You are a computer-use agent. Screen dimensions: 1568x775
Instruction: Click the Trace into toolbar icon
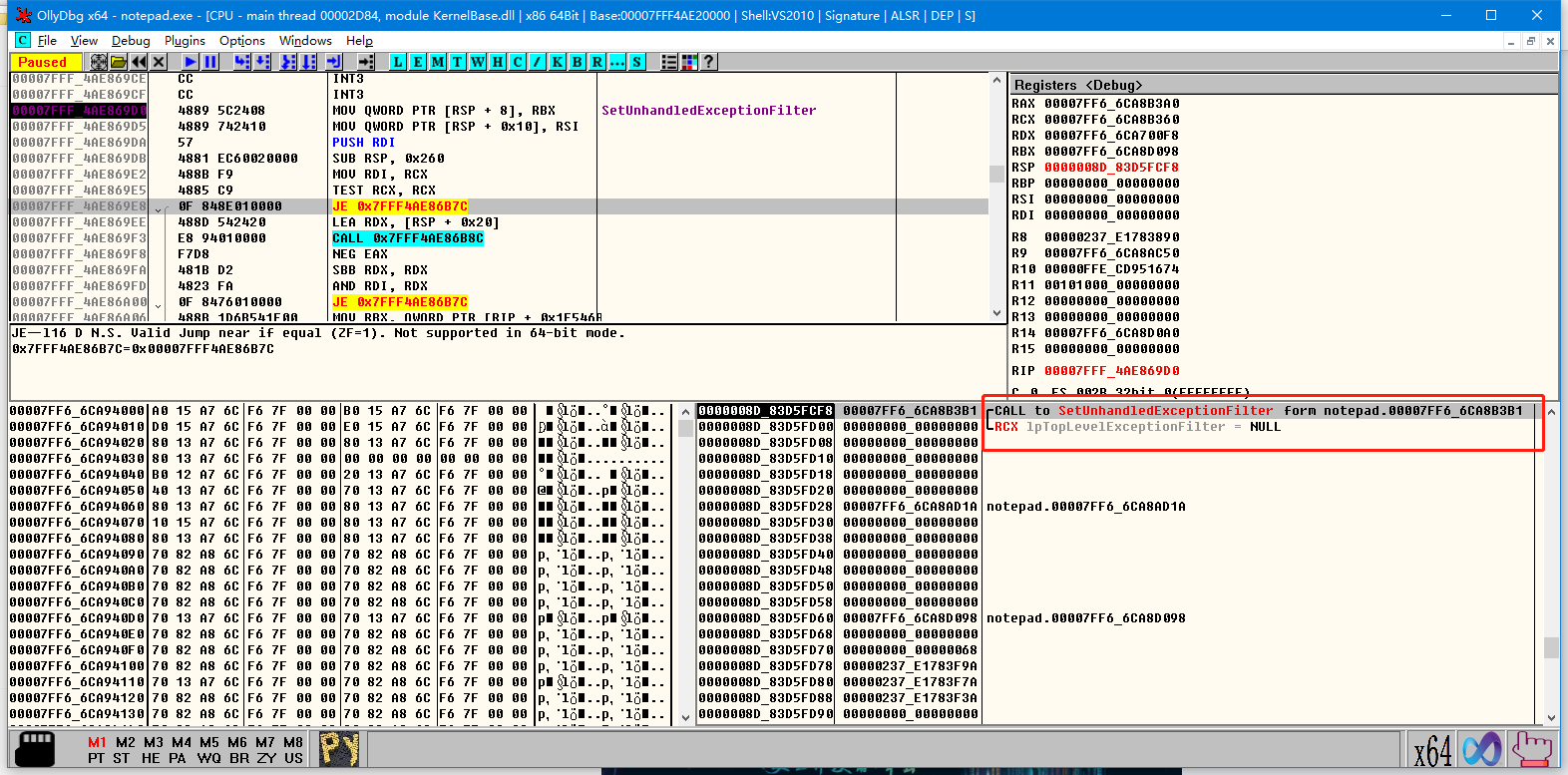[288, 62]
